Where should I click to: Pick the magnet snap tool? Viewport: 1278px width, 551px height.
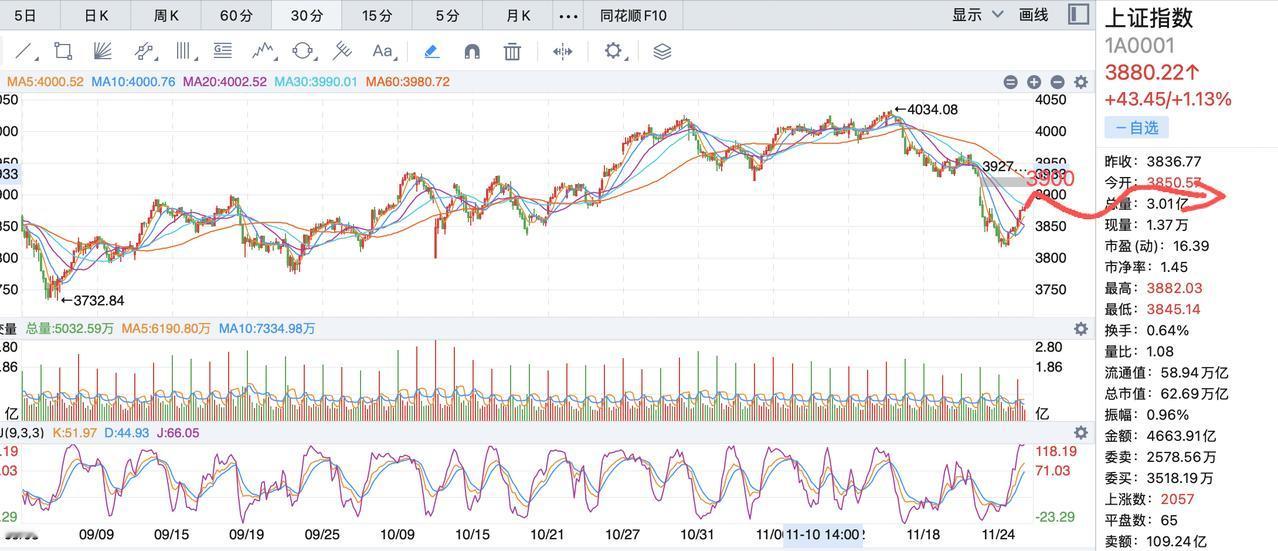point(472,51)
